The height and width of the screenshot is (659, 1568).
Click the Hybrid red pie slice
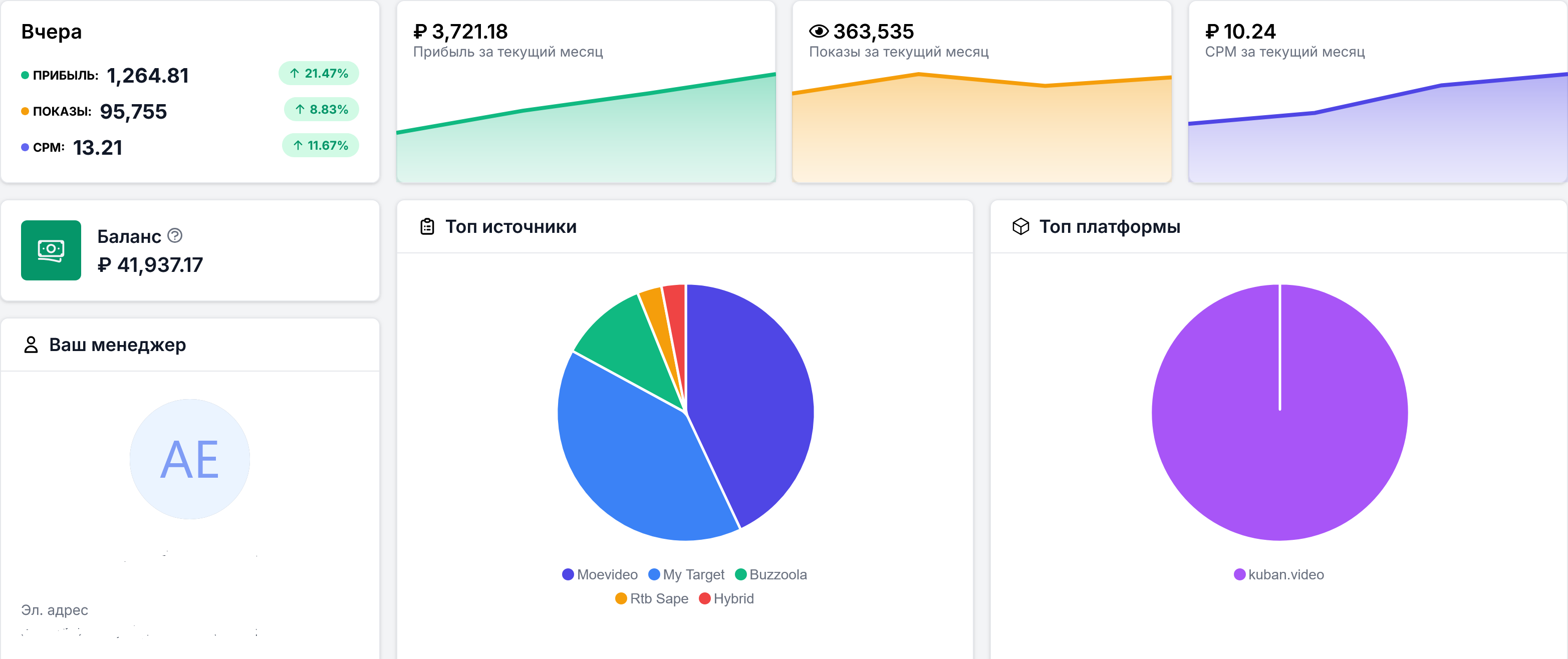677,322
